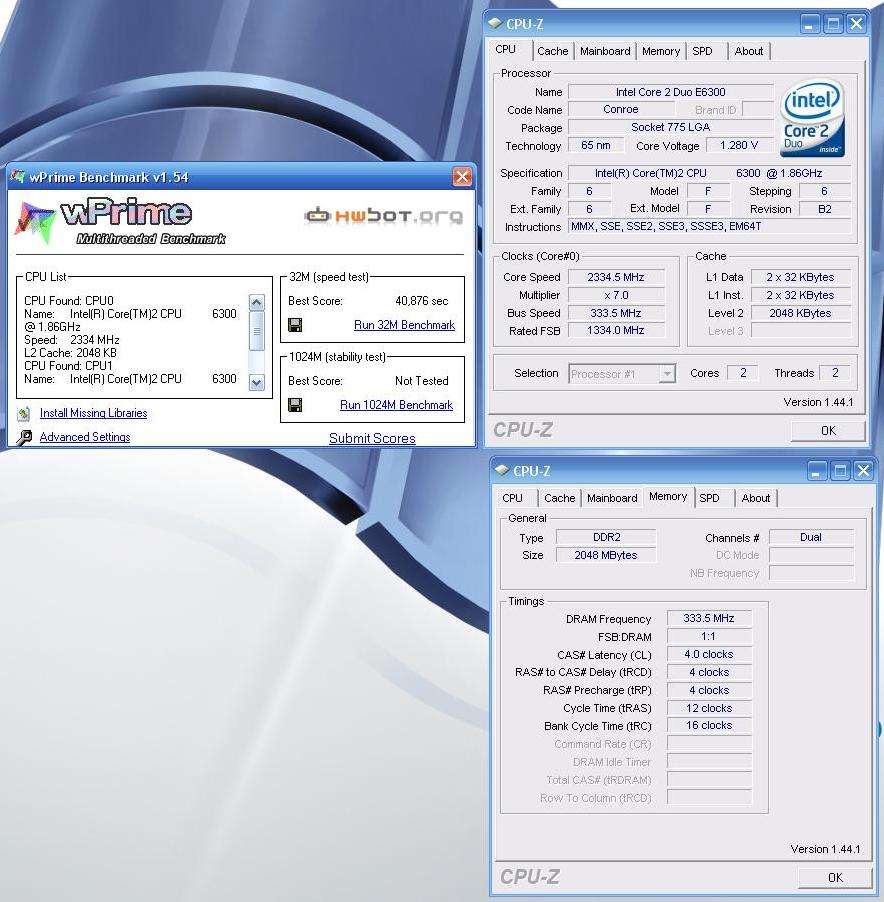Click the Instructions field MMX, SSE list
Image resolution: width=884 pixels, height=902 pixels.
710,226
